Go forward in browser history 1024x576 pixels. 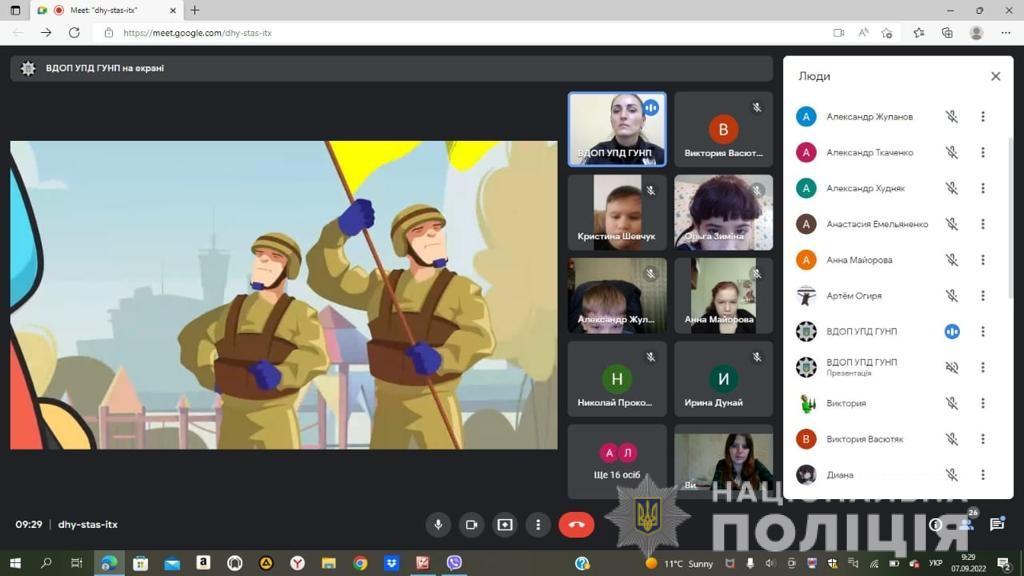(x=46, y=33)
